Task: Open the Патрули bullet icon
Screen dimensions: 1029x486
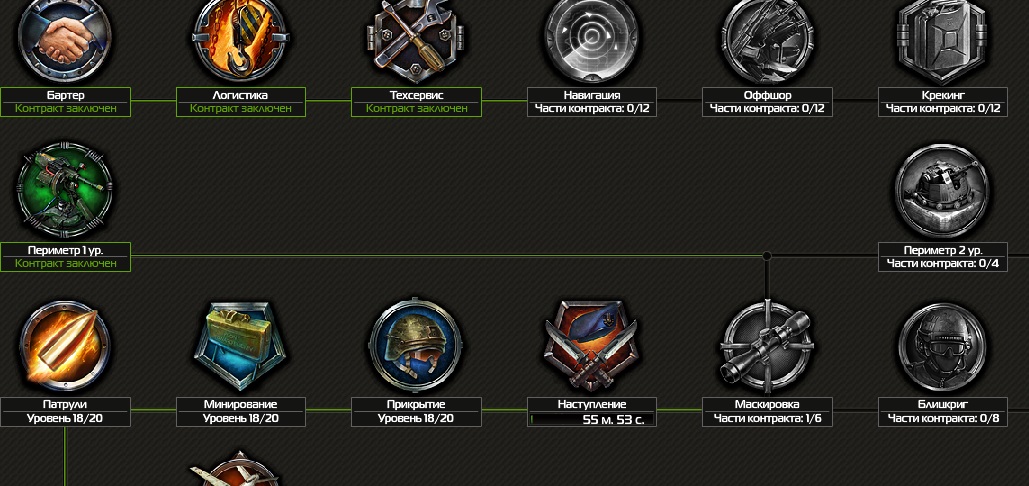Action: (x=65, y=346)
